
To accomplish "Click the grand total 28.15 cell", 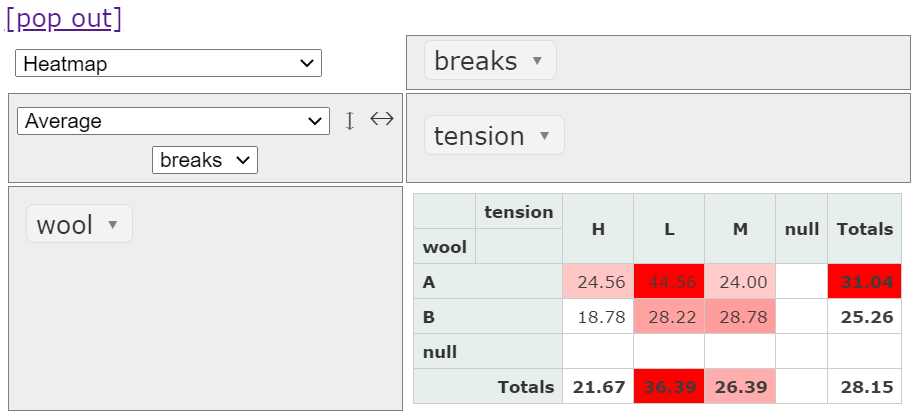I will (865, 387).
